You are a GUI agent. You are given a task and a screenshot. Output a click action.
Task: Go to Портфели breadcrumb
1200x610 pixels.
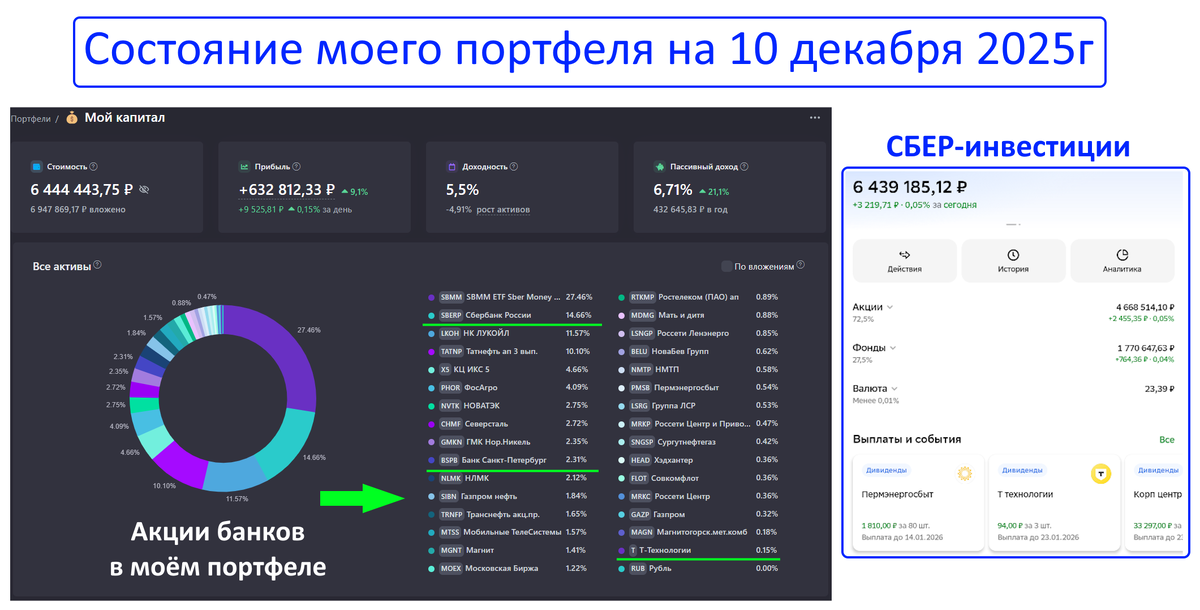point(29,119)
